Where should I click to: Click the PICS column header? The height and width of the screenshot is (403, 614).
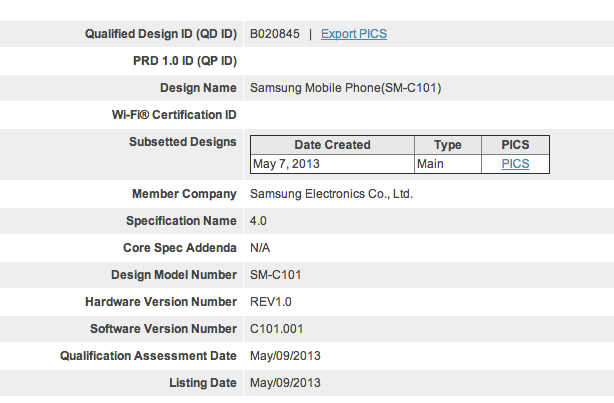coord(515,145)
